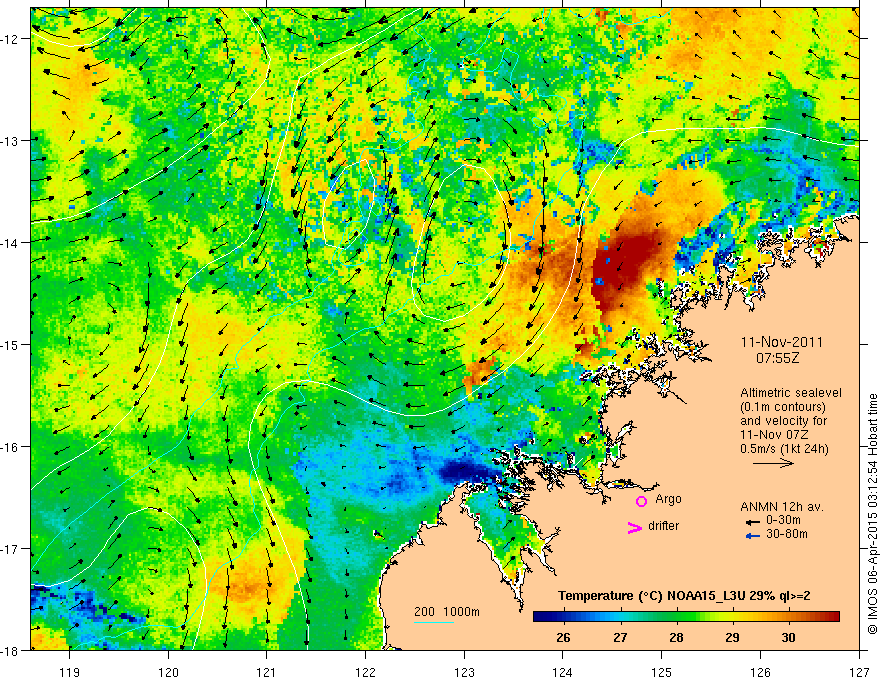This screenshot has height=680, width=880.
Task: Click the 'drifter' label
Action: (663, 526)
